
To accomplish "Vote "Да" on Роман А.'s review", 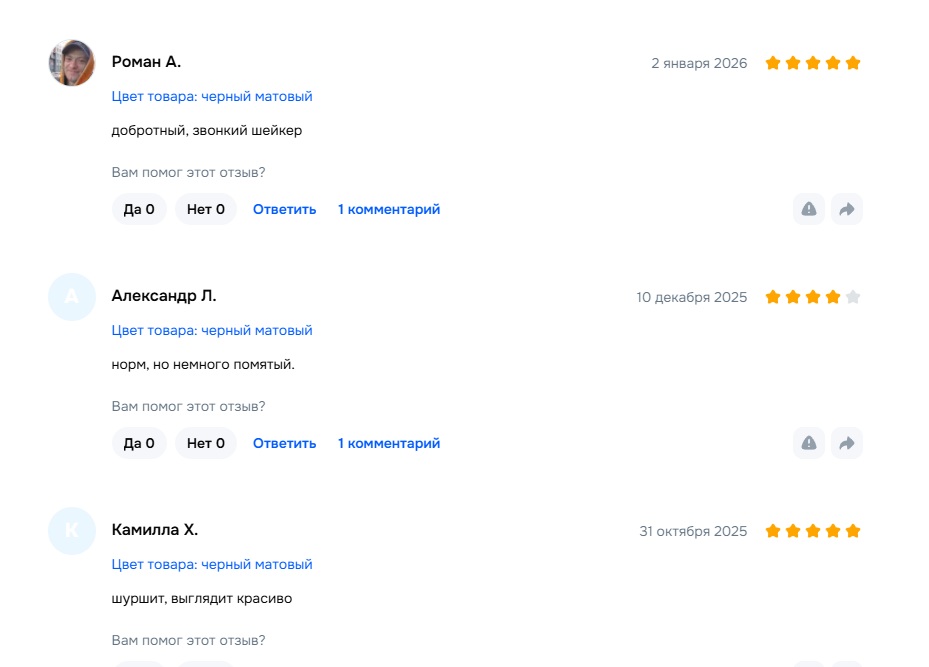I will coord(139,209).
